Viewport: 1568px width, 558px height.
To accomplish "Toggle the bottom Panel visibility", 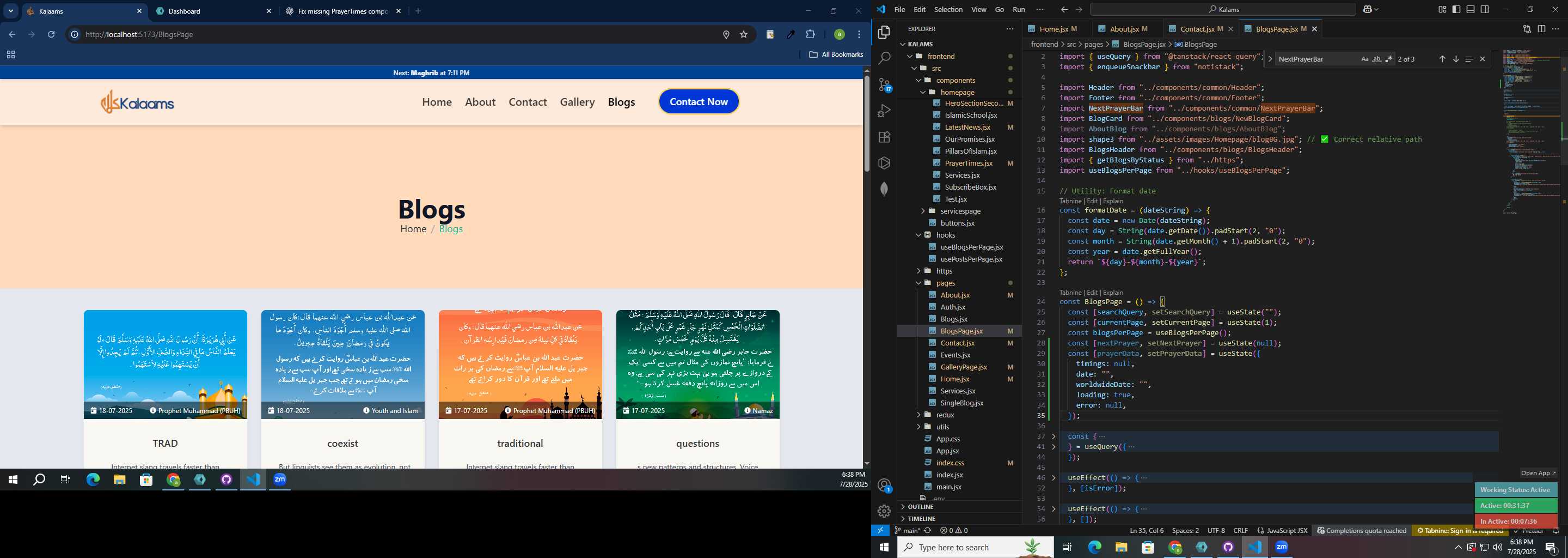I will 1470,9.
